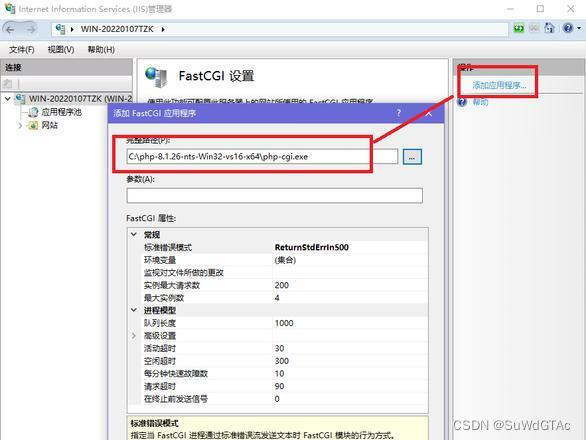Click the WIN-20220107TZK breadcrumb text
This screenshot has height=440, width=586.
click(117, 29)
